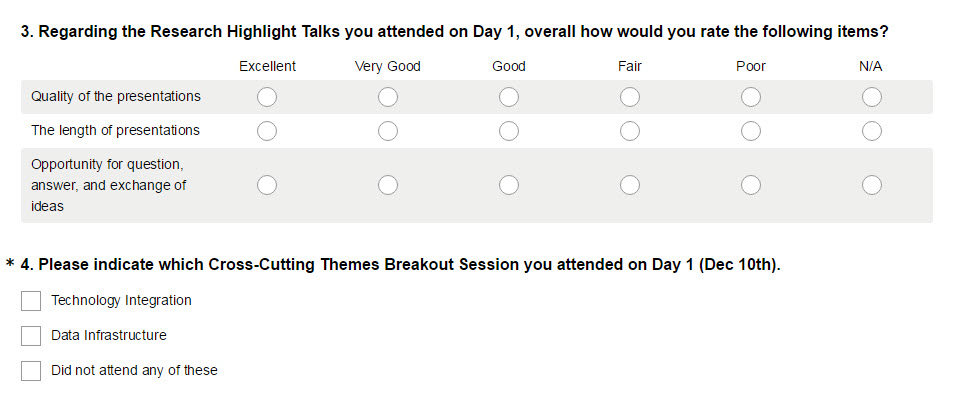Rate quality of presentations as Excellent
The width and height of the screenshot is (955, 415).
[267, 97]
